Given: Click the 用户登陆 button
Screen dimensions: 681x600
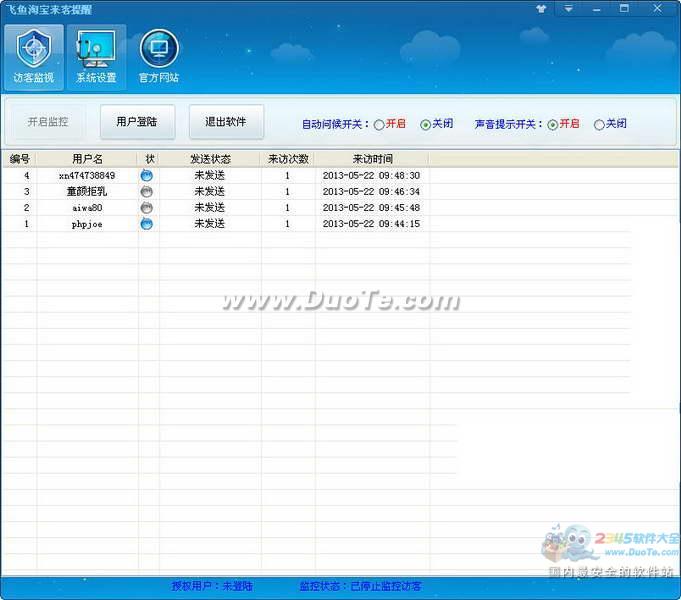Looking at the screenshot, I should click(x=137, y=122).
